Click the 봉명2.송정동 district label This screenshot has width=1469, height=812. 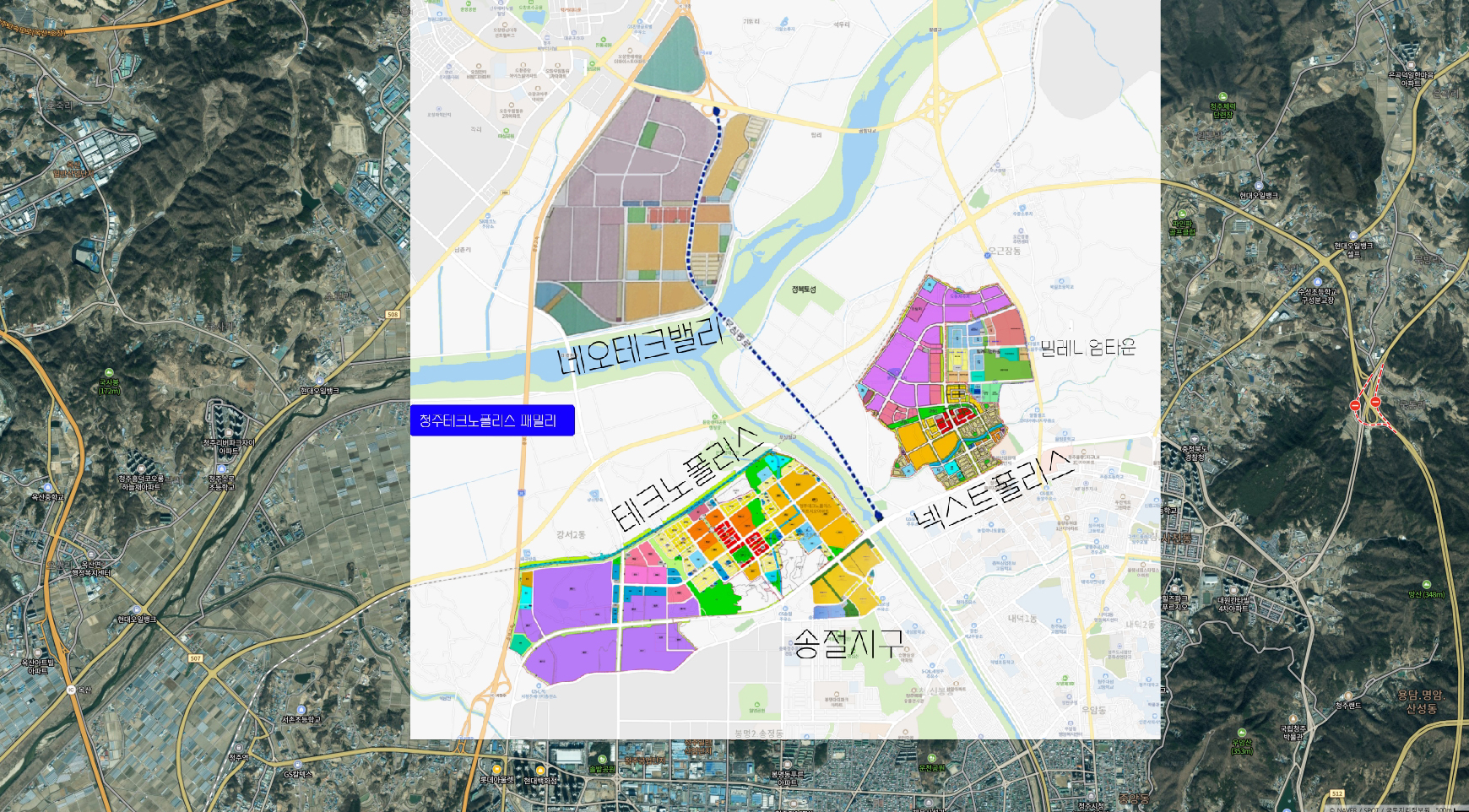coord(758,733)
